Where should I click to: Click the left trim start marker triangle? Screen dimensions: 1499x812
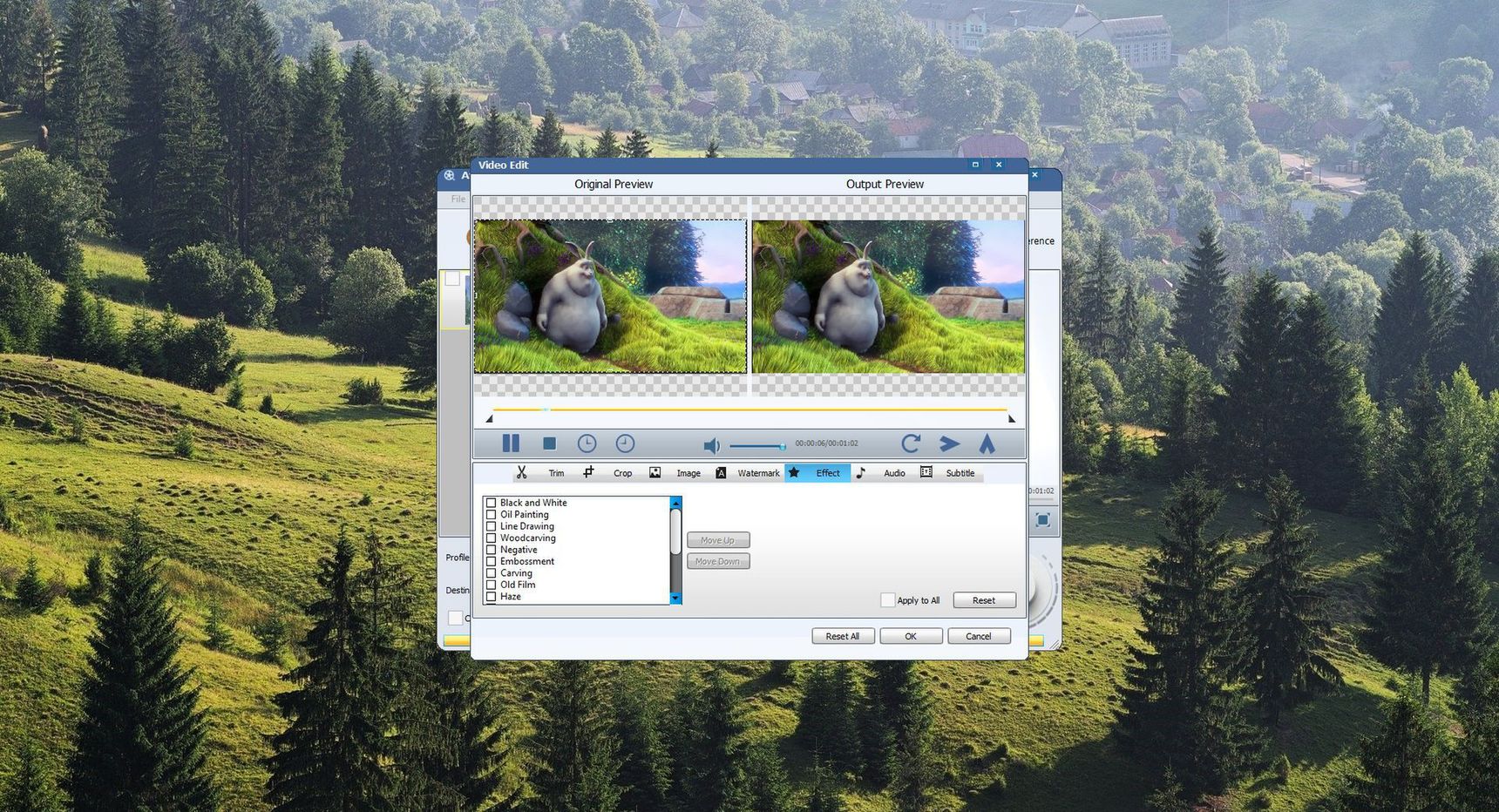tap(489, 419)
